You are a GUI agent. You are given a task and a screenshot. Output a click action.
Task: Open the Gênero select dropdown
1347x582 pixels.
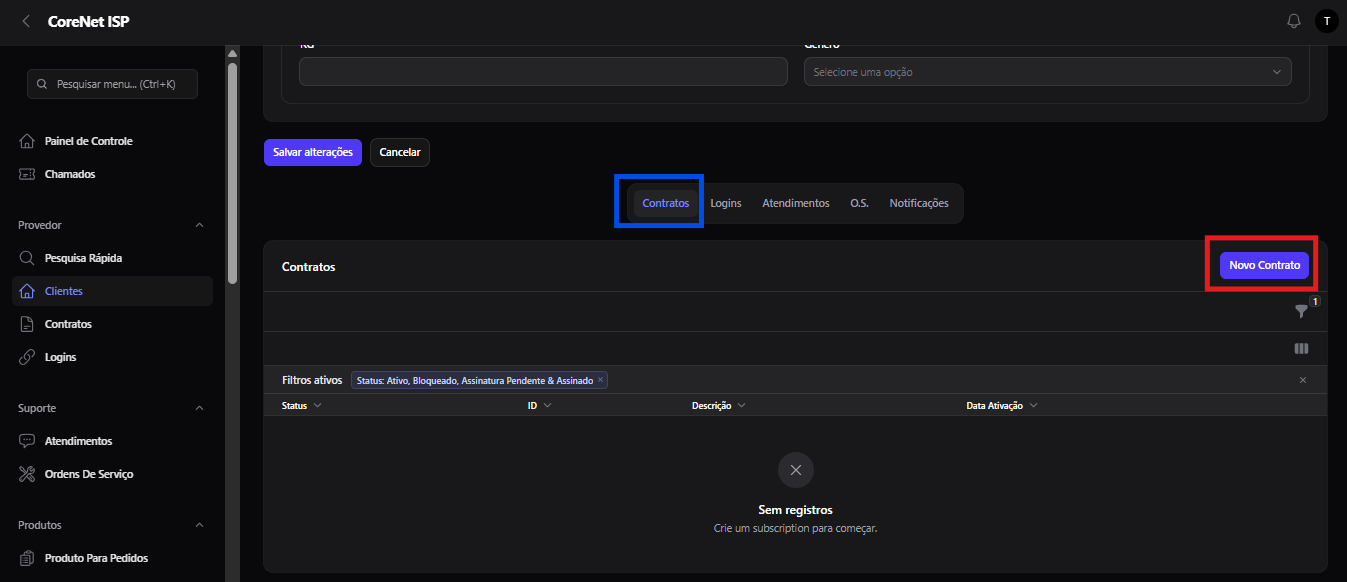click(x=1048, y=72)
